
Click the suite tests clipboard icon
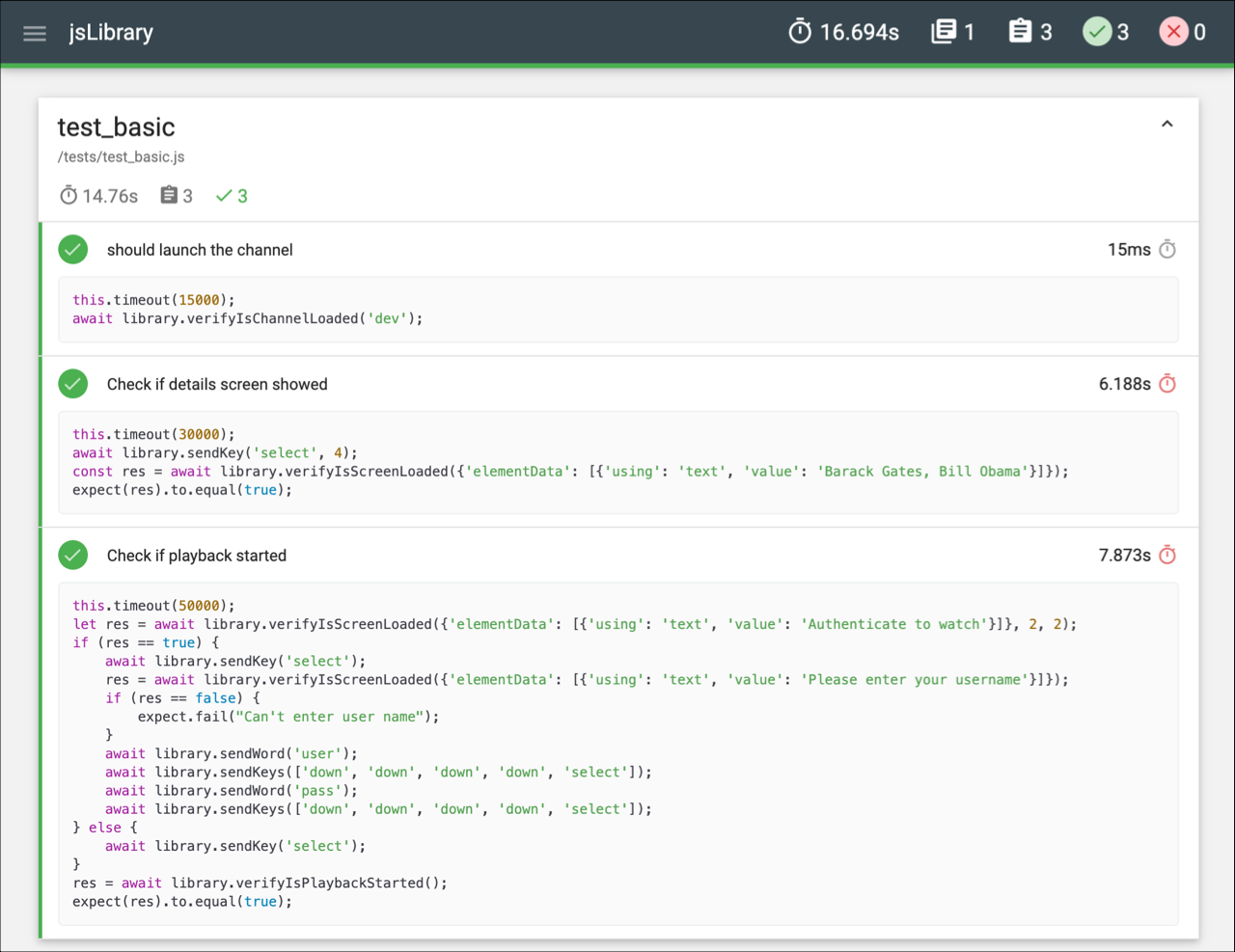tap(169, 196)
